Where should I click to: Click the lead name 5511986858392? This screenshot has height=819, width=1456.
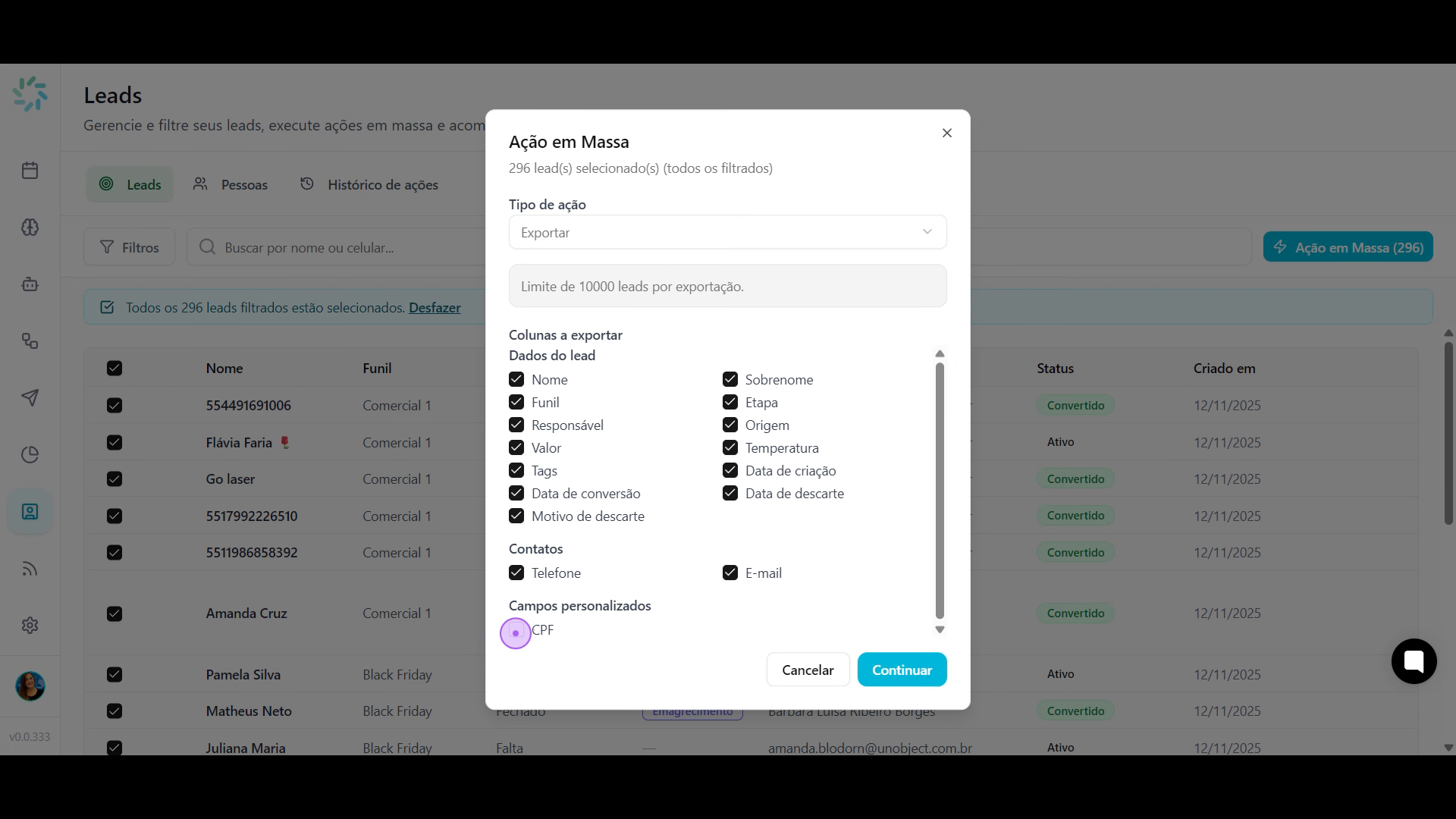(252, 552)
